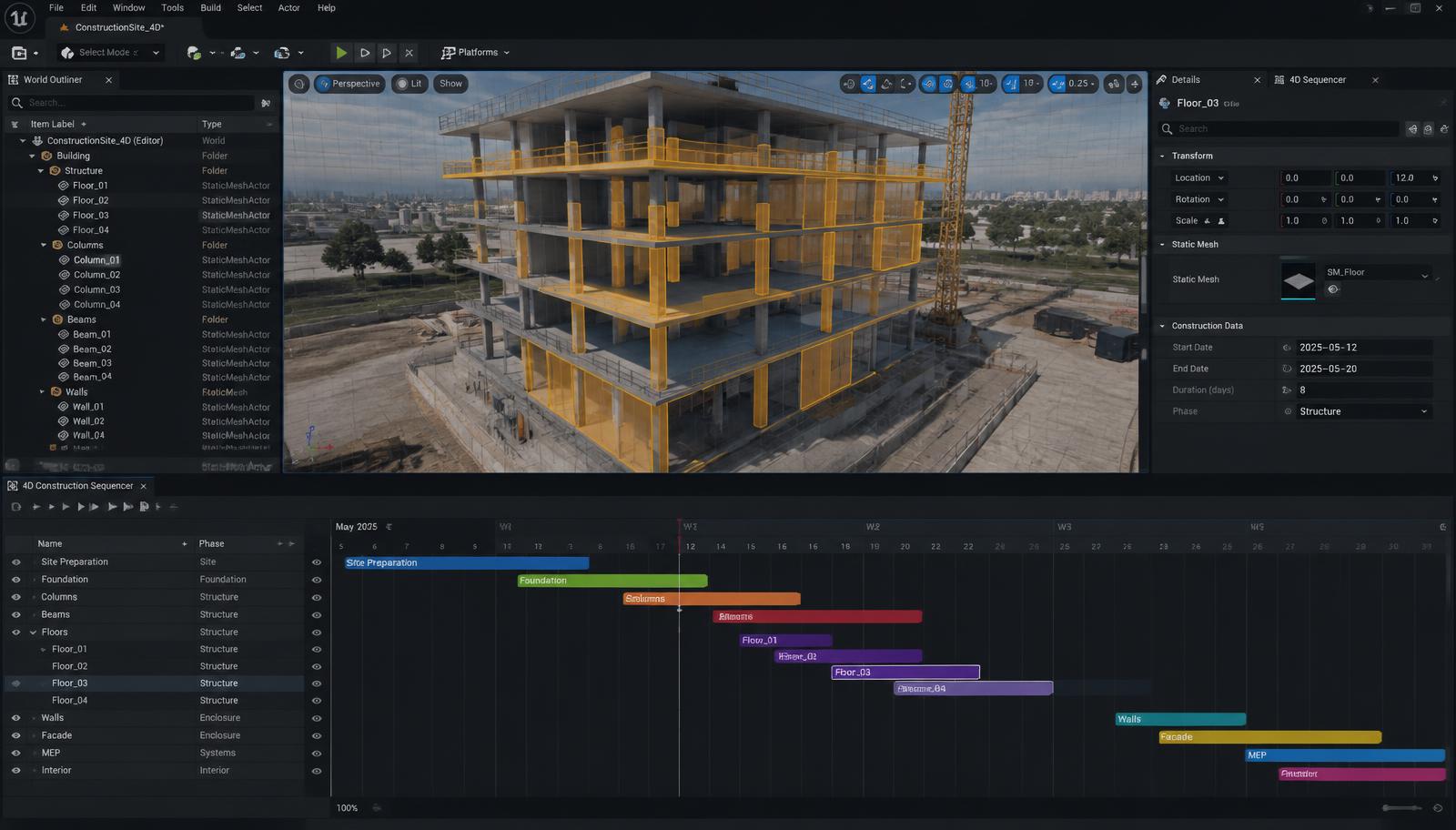
Task: Toggle the right eye of MEP track
Action: (x=317, y=754)
